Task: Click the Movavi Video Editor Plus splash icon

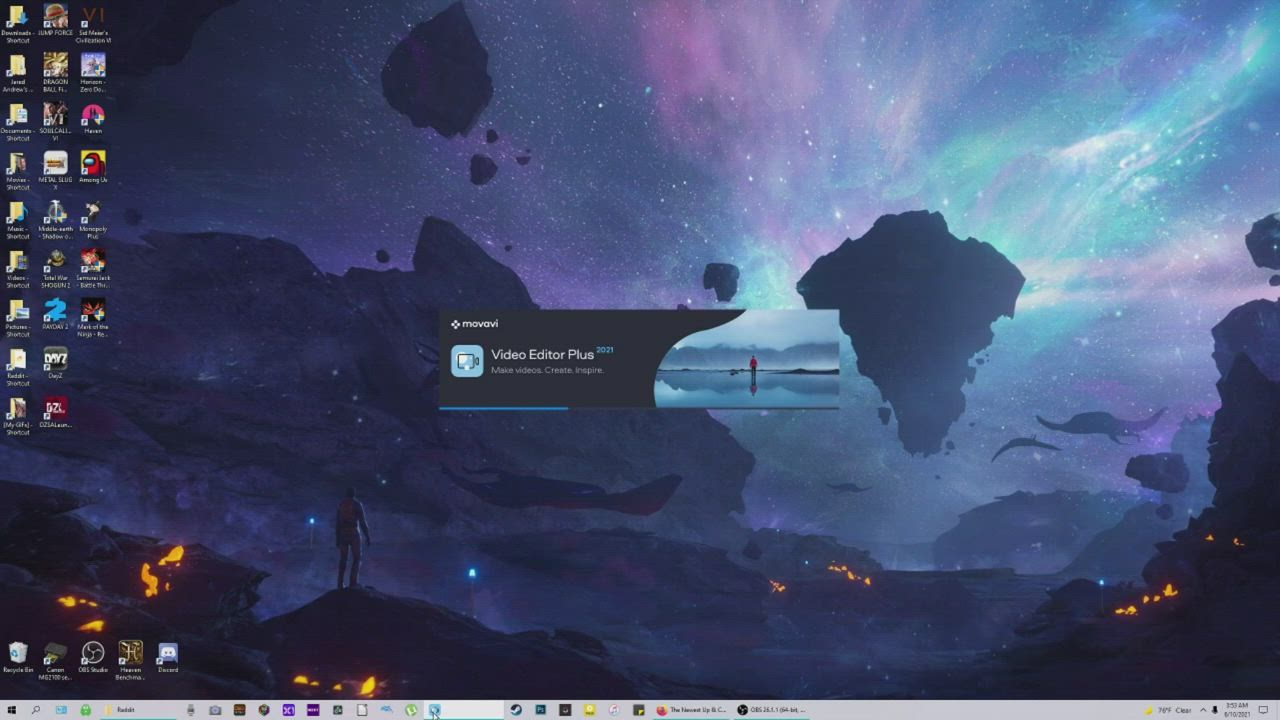Action: [x=467, y=361]
